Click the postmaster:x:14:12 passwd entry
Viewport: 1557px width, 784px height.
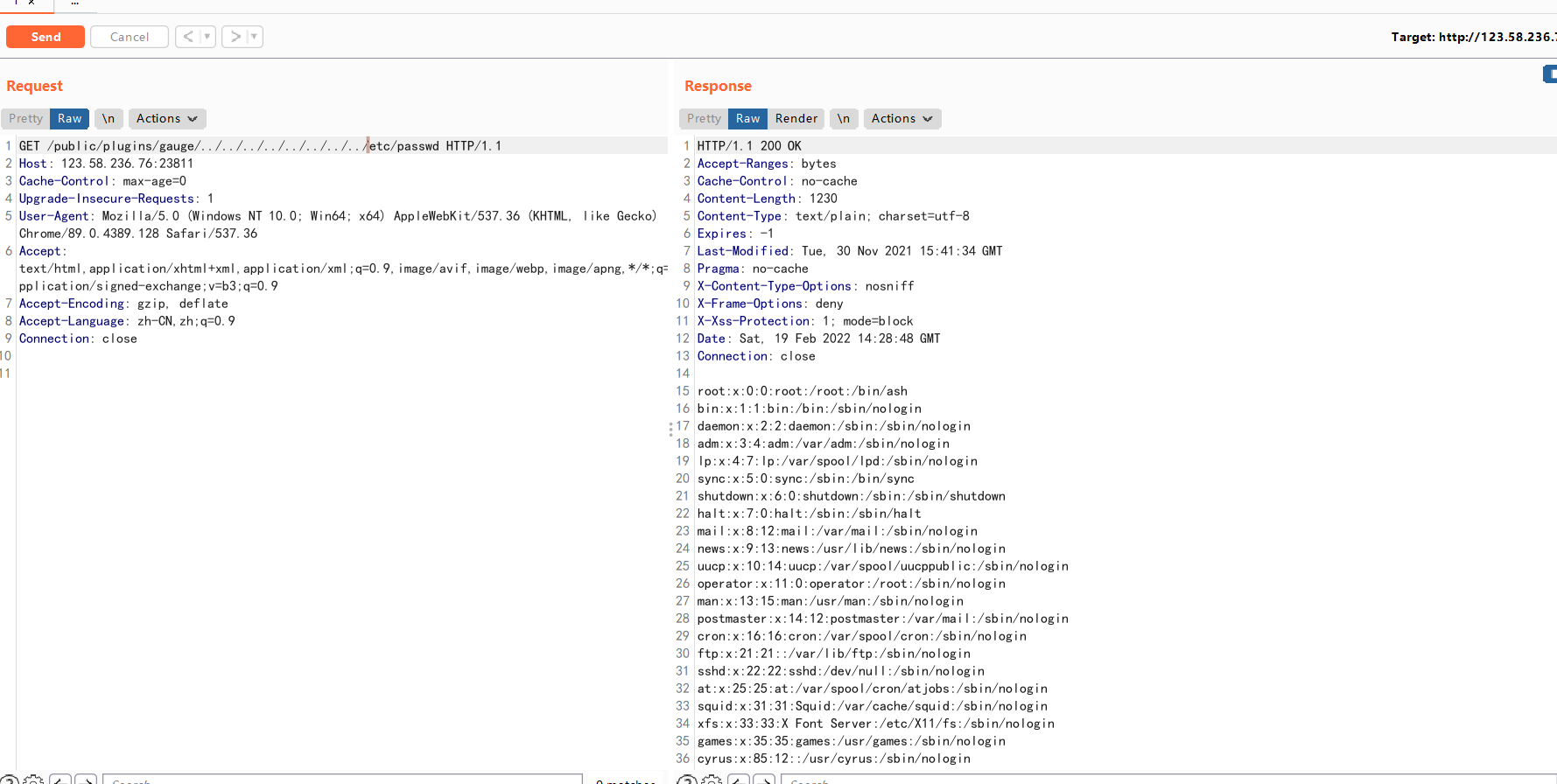883,619
